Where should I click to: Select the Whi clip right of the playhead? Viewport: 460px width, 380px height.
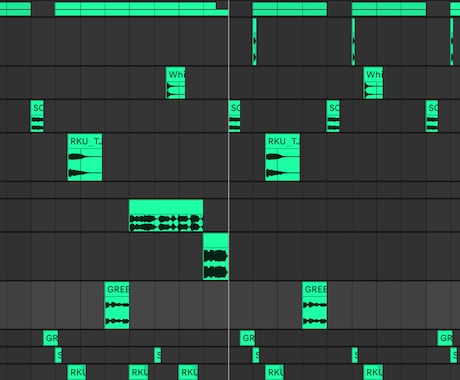point(373,83)
